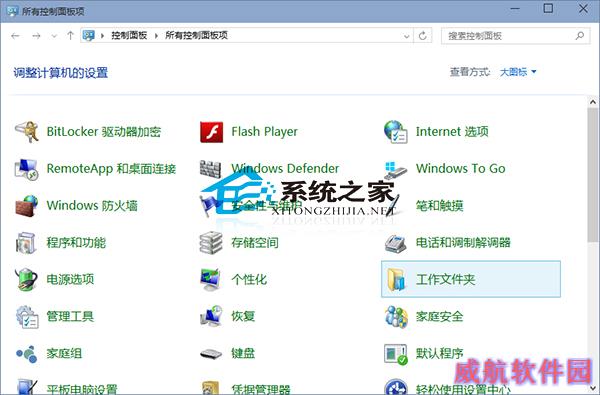
Task: Open the Internet 选项 link
Action: [452, 131]
